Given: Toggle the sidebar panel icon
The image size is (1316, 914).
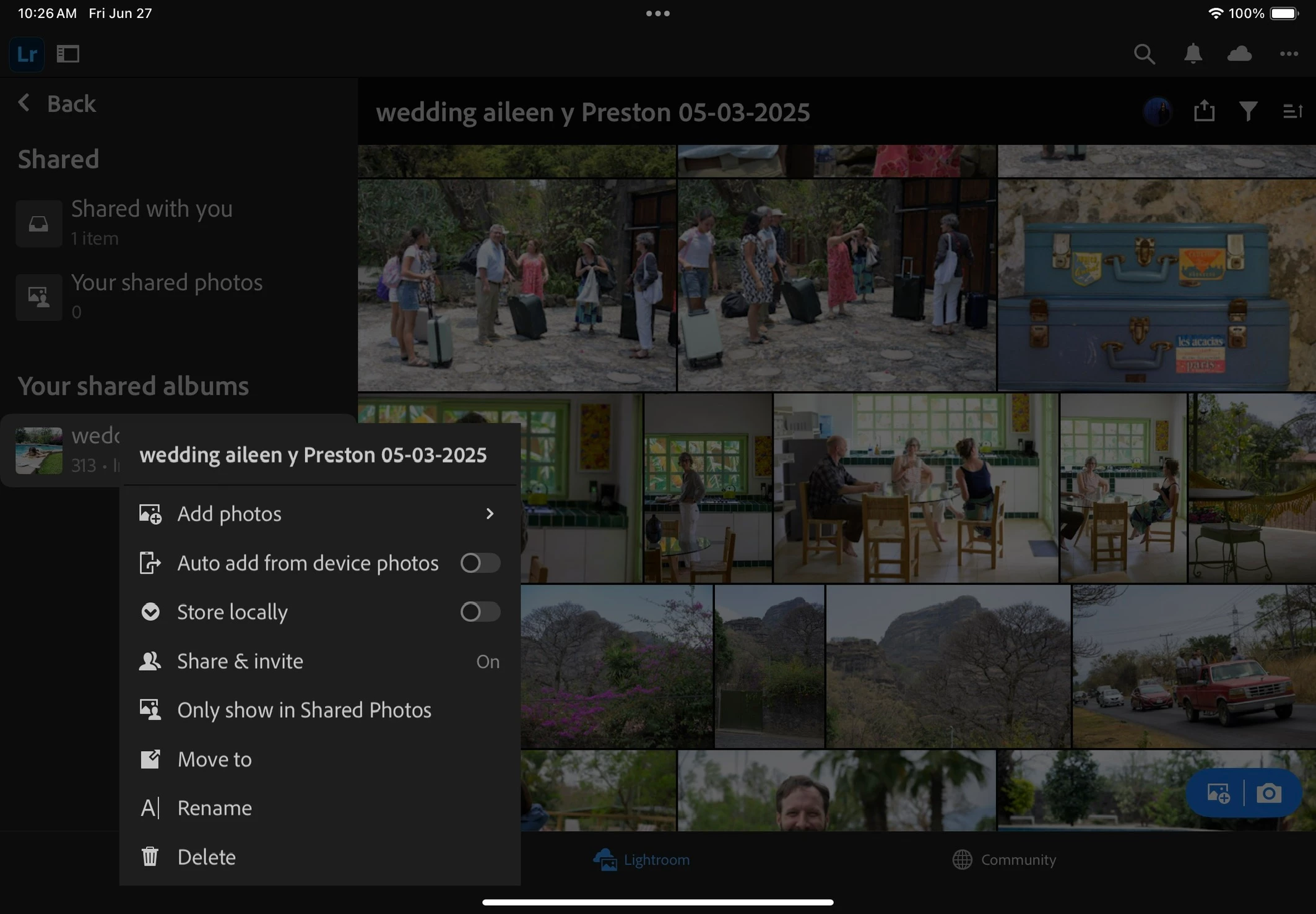Looking at the screenshot, I should (x=68, y=54).
